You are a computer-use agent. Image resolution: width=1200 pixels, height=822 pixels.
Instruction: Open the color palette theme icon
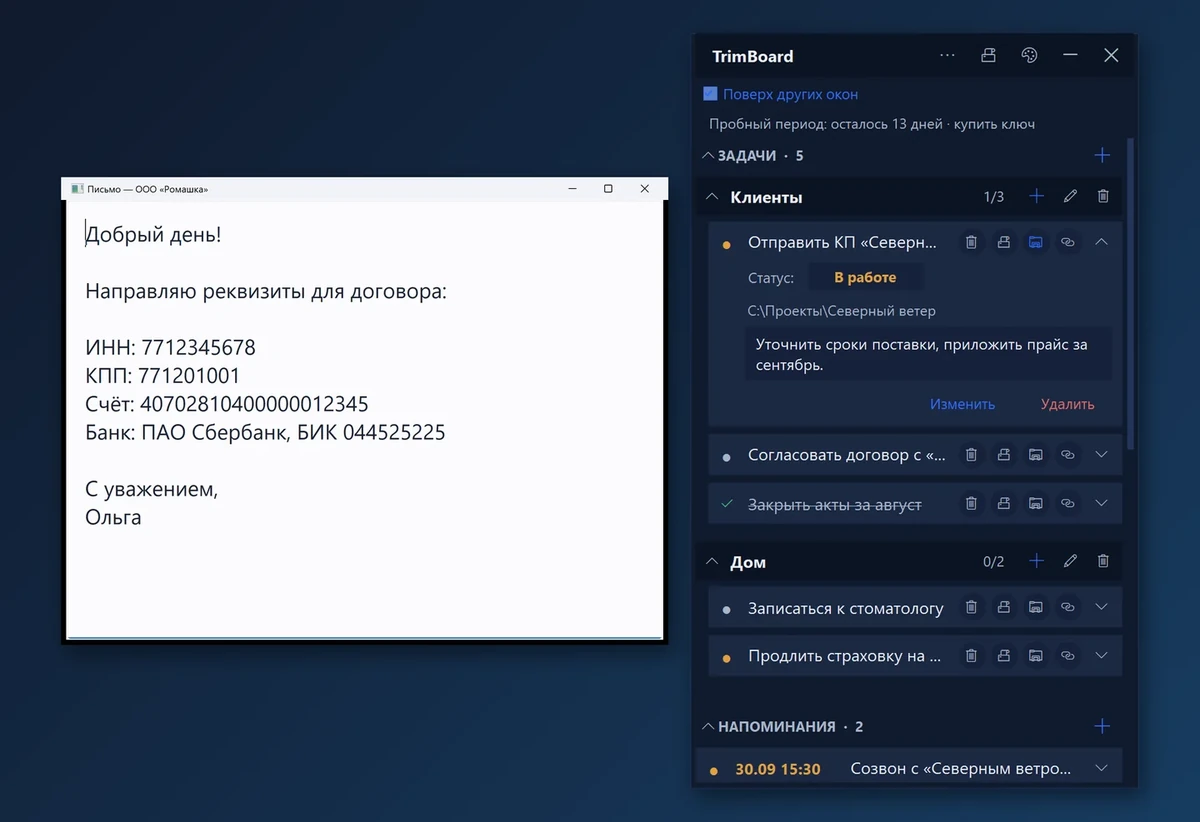coord(1029,56)
